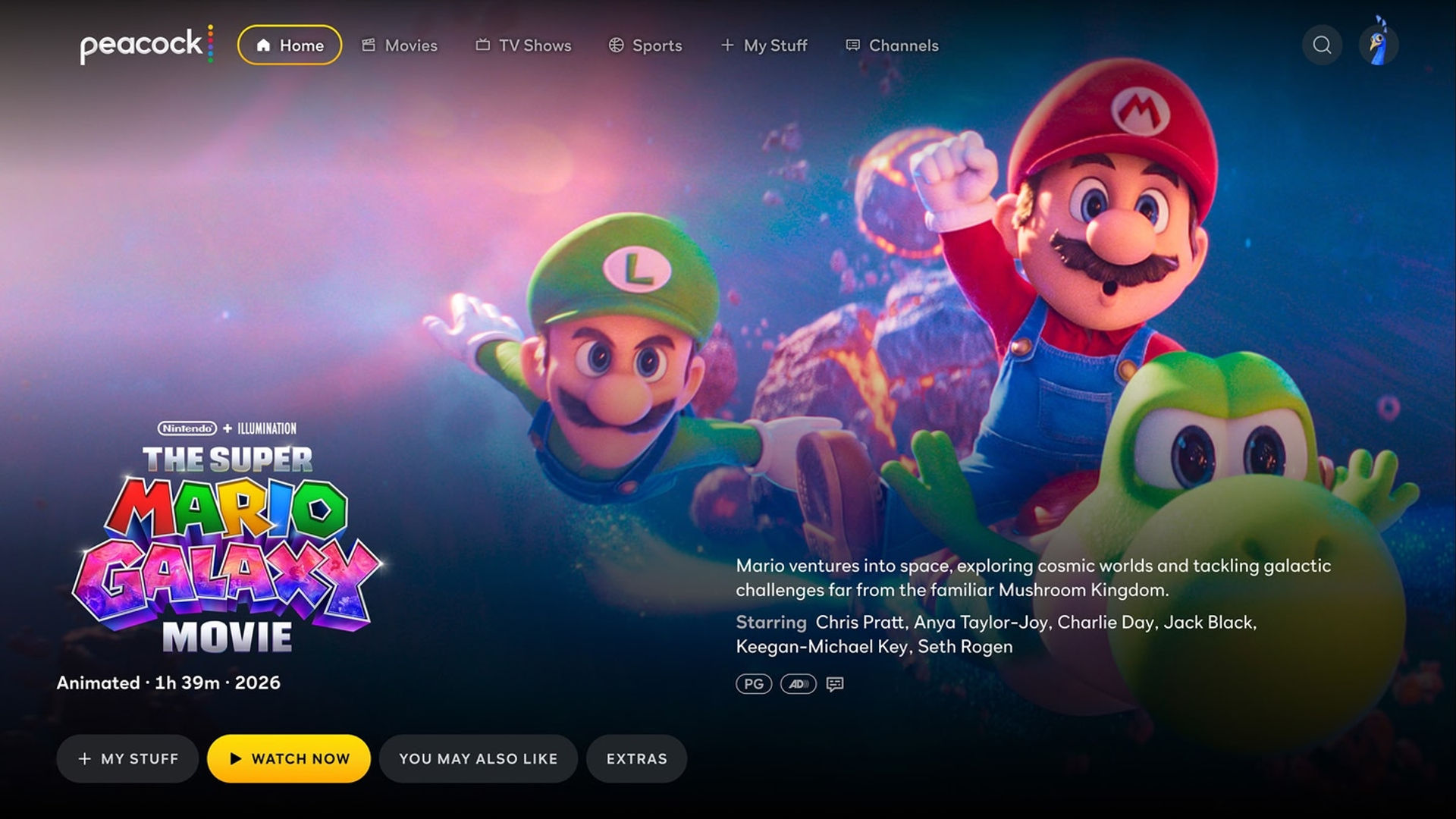
Task: Open the peacock profile avatar
Action: 1379,45
